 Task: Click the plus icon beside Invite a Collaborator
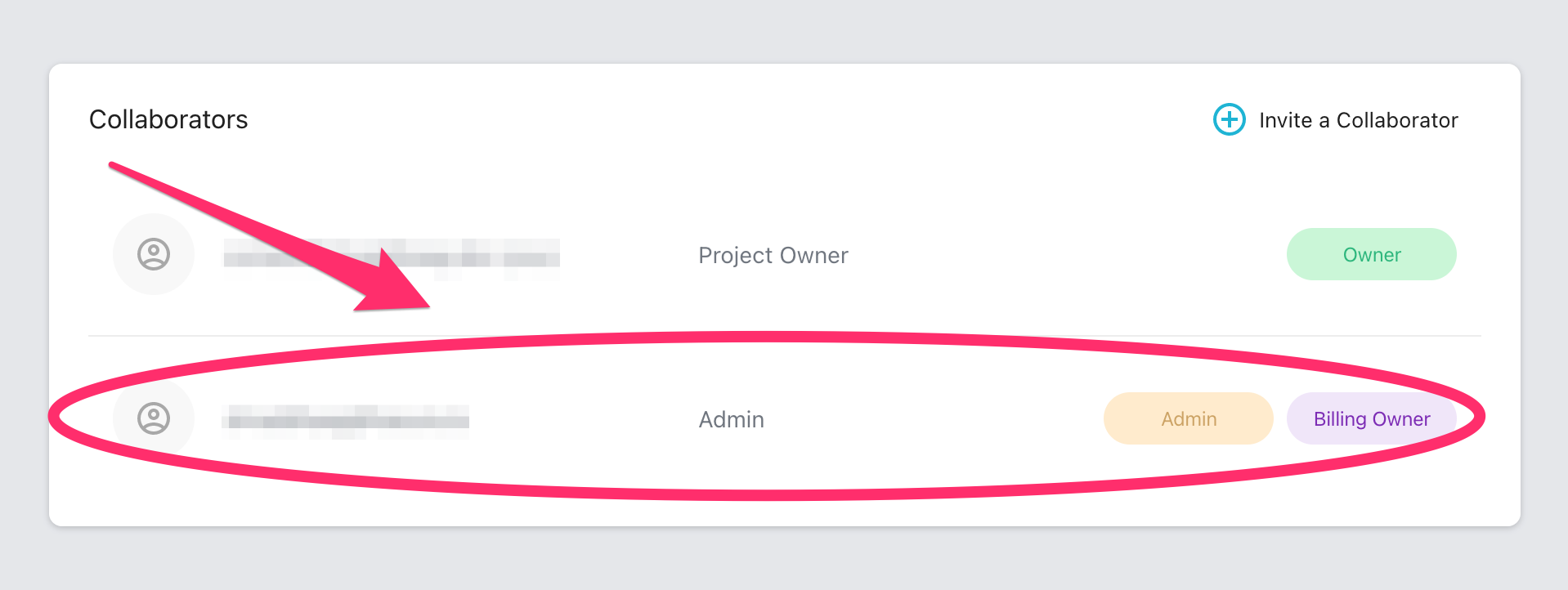coord(1228,119)
